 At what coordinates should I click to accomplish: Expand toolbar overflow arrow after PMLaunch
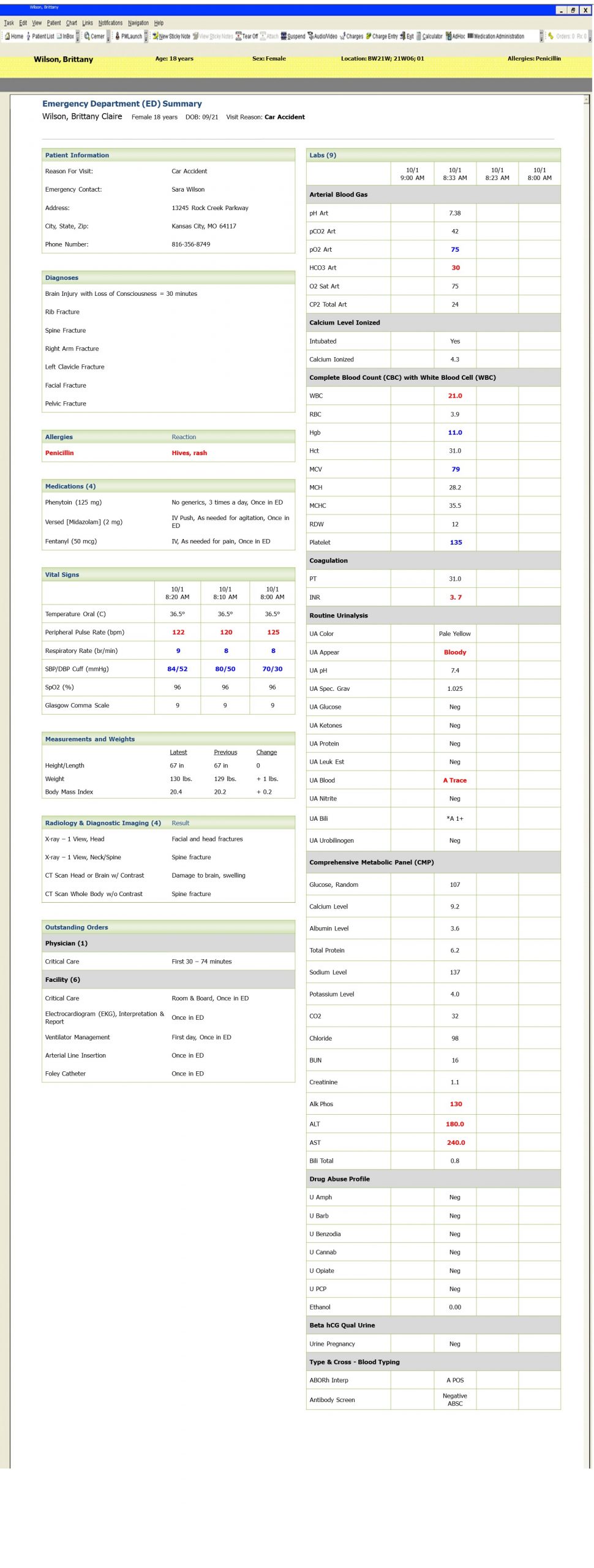[146, 37]
